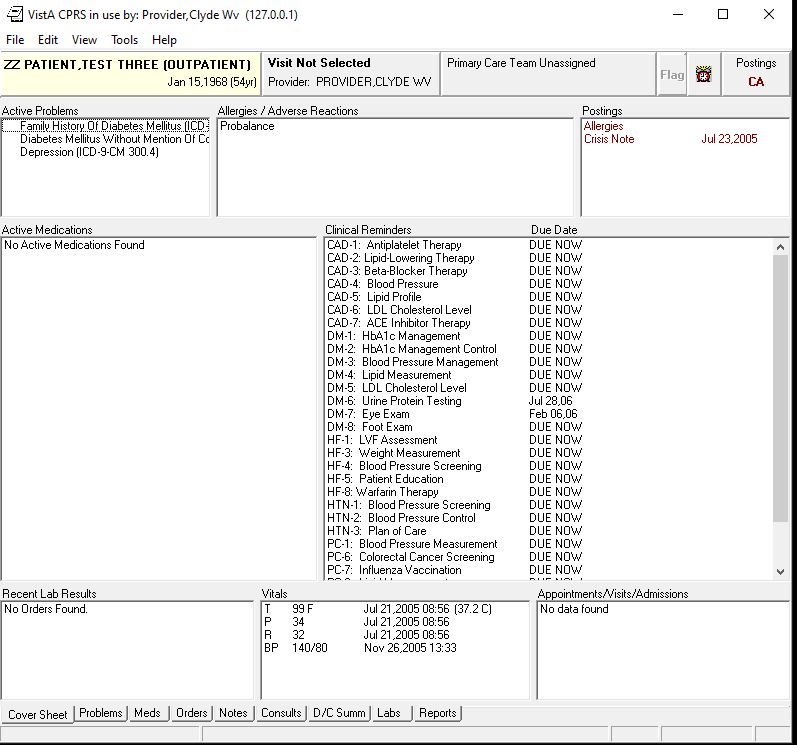Go to the Orders tab
This screenshot has width=797, height=745.
point(191,714)
